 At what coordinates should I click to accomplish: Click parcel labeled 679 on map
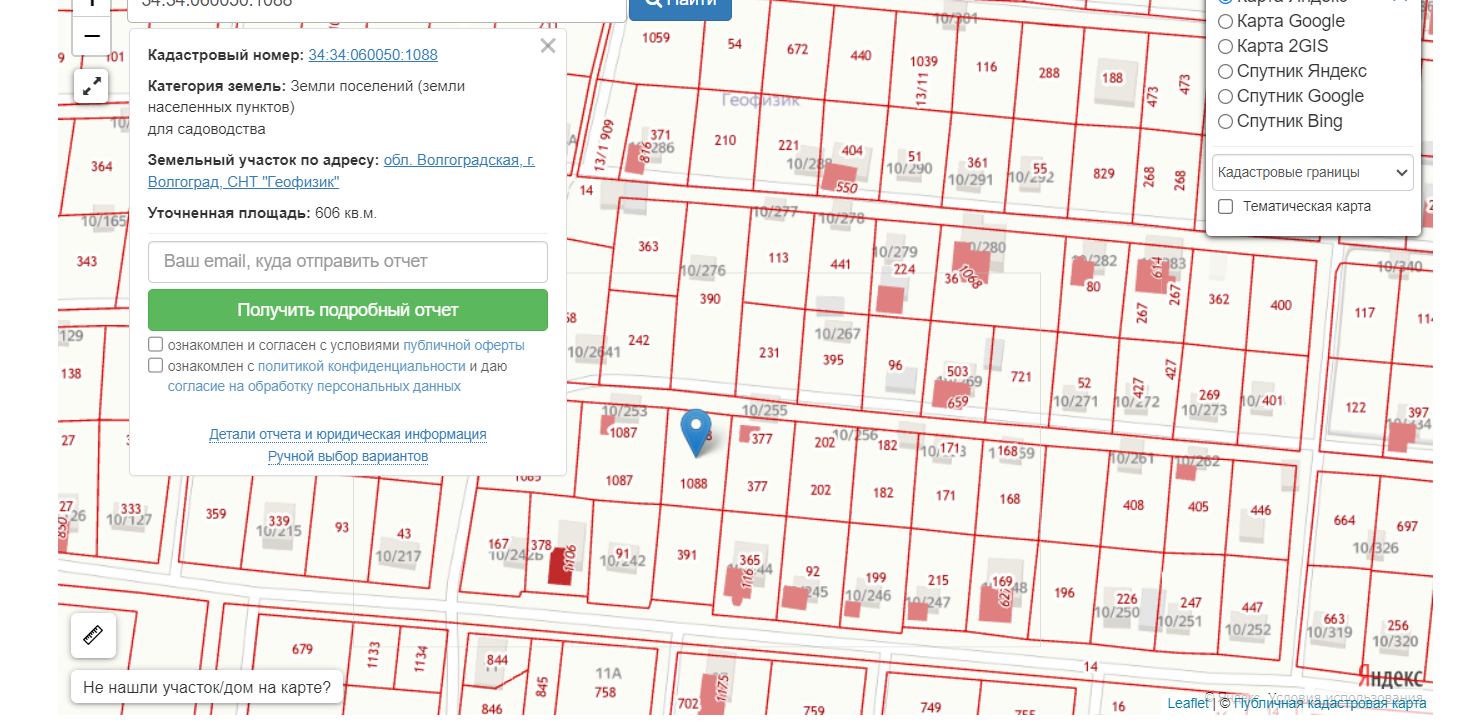pos(302,650)
